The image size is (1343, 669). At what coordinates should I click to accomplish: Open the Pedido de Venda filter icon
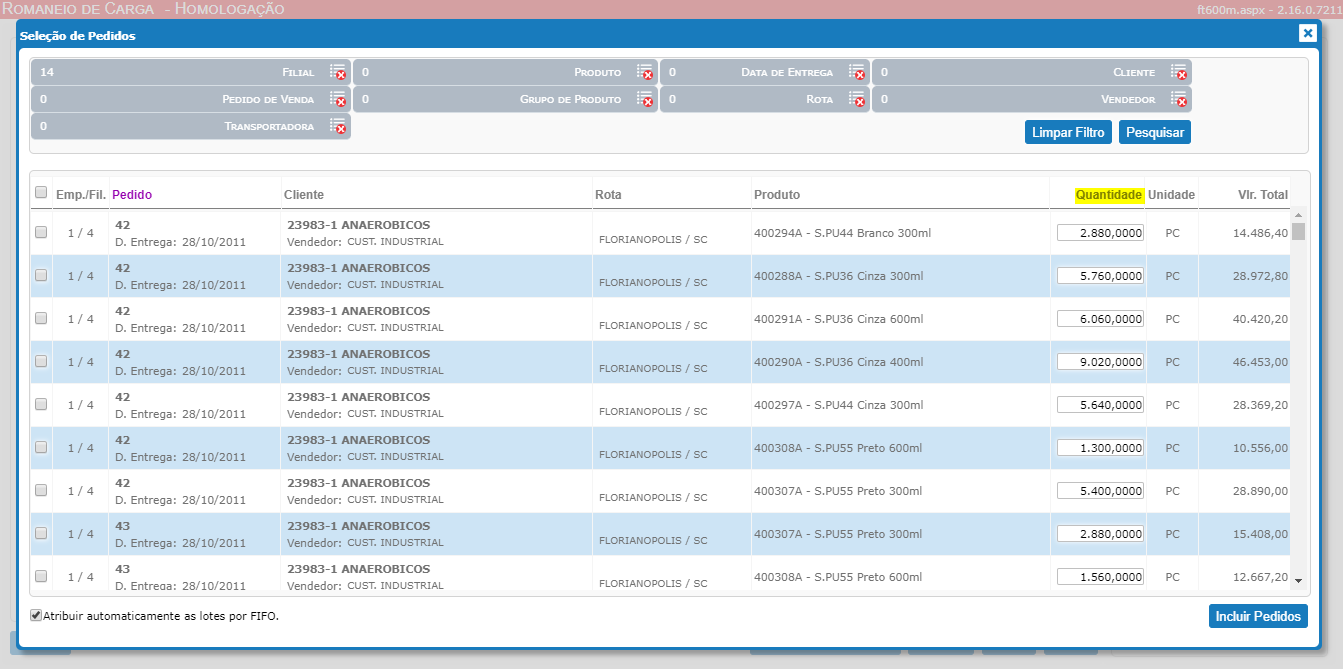click(338, 99)
